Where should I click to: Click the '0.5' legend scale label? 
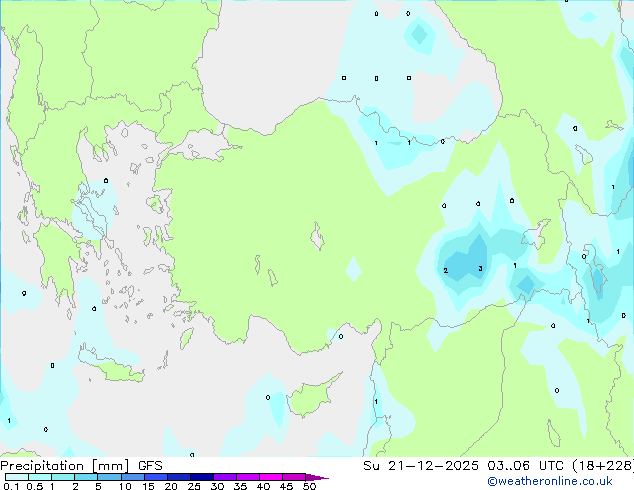click(x=34, y=486)
